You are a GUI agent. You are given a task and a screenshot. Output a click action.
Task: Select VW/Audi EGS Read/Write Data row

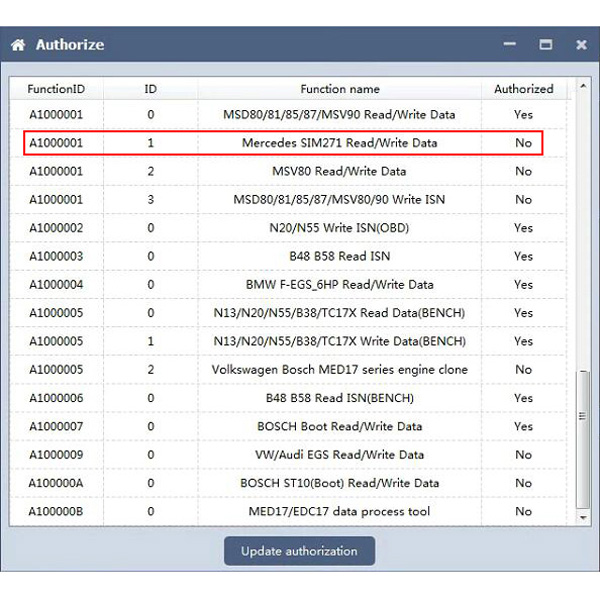pos(288,455)
